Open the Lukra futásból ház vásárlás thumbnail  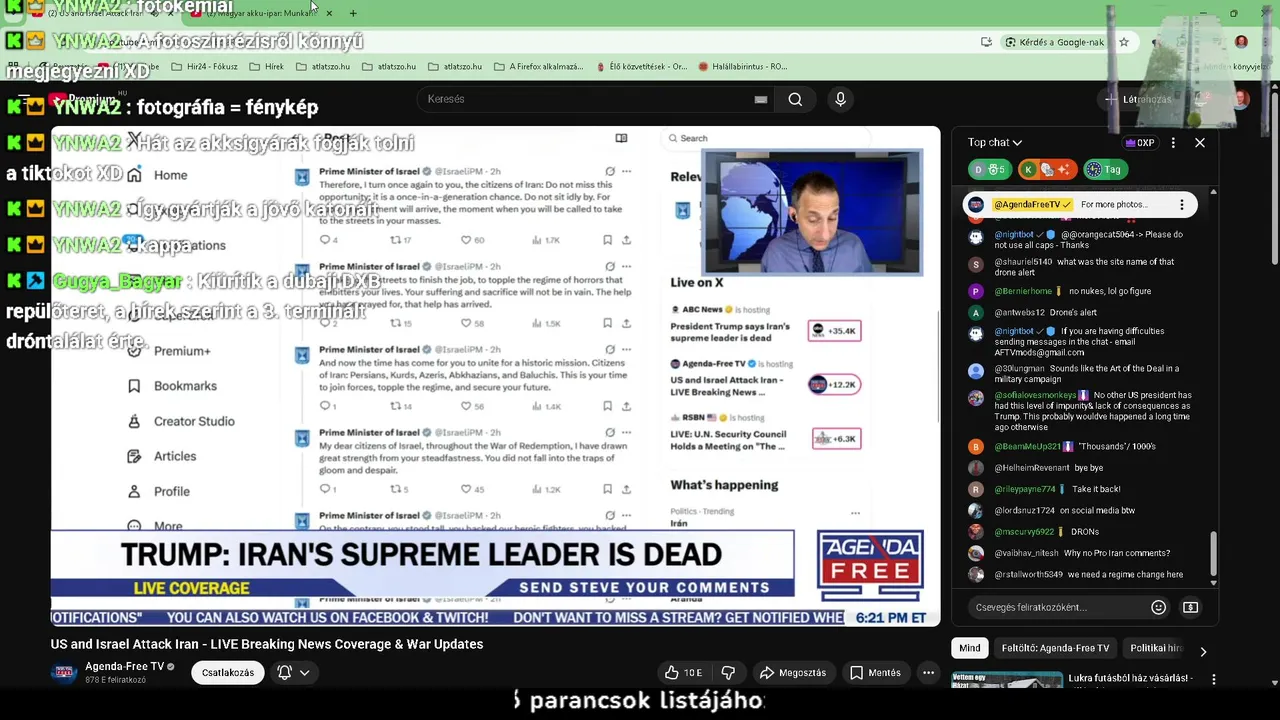point(1007,679)
